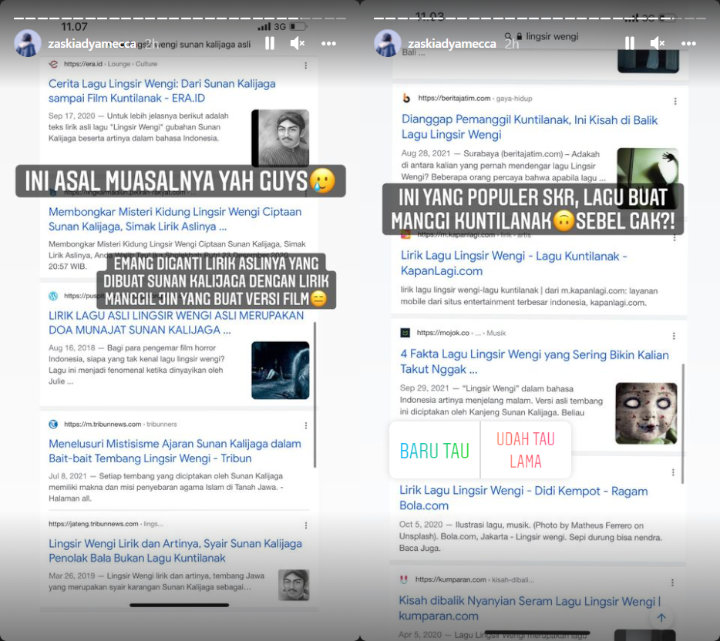Open the left story's three-dot menu
This screenshot has height=641, width=720.
(x=329, y=44)
